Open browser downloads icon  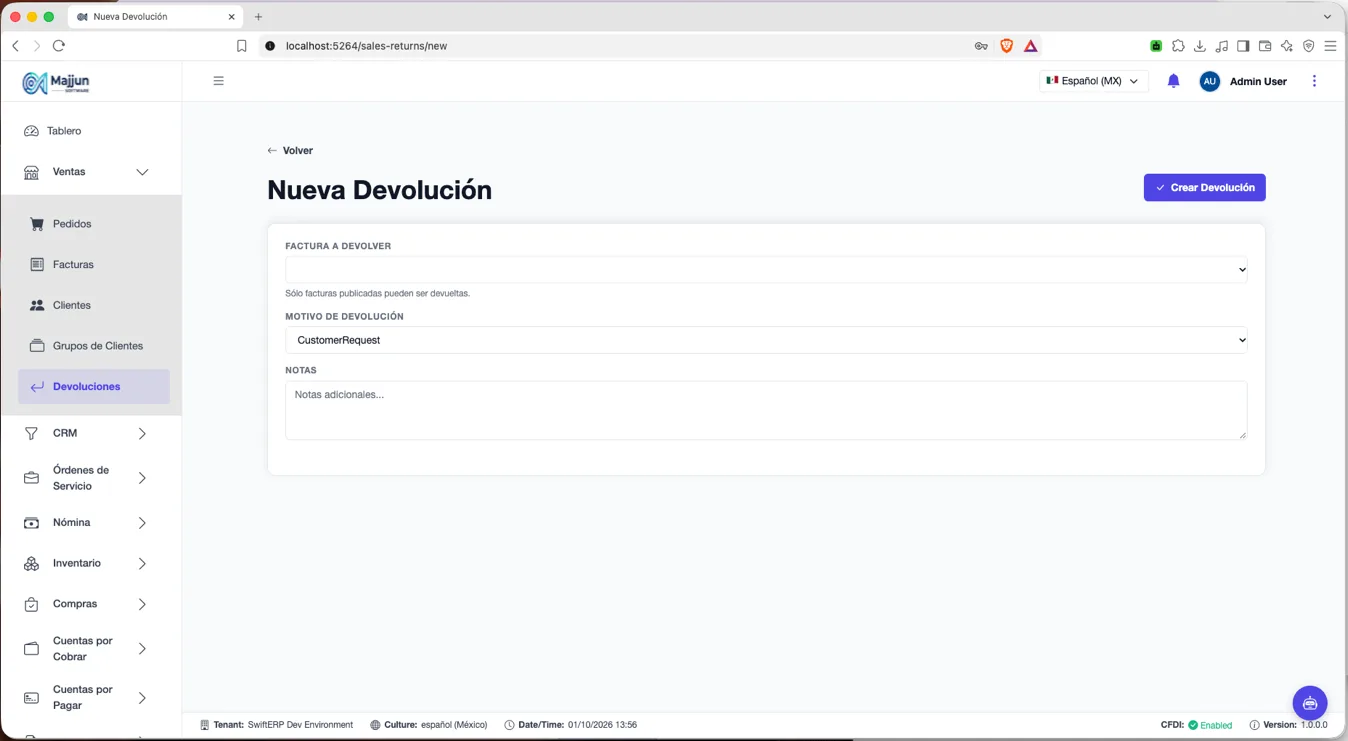click(x=1199, y=46)
